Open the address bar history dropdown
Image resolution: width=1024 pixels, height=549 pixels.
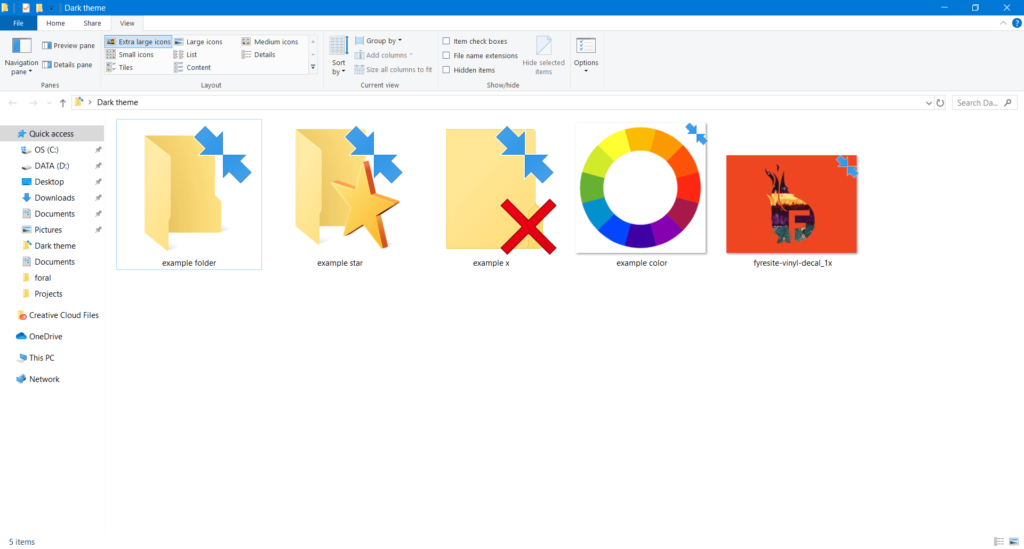coord(927,102)
